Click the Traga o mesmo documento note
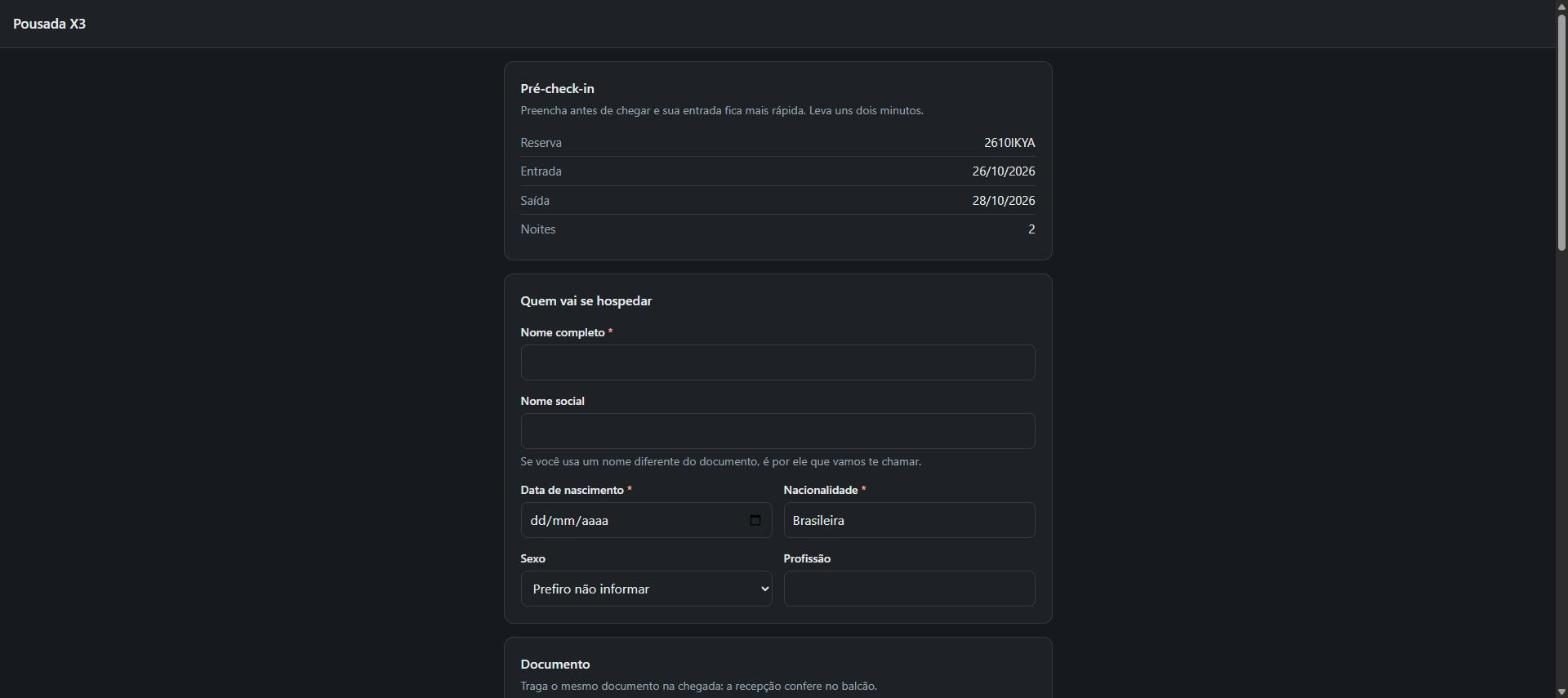 click(699, 686)
